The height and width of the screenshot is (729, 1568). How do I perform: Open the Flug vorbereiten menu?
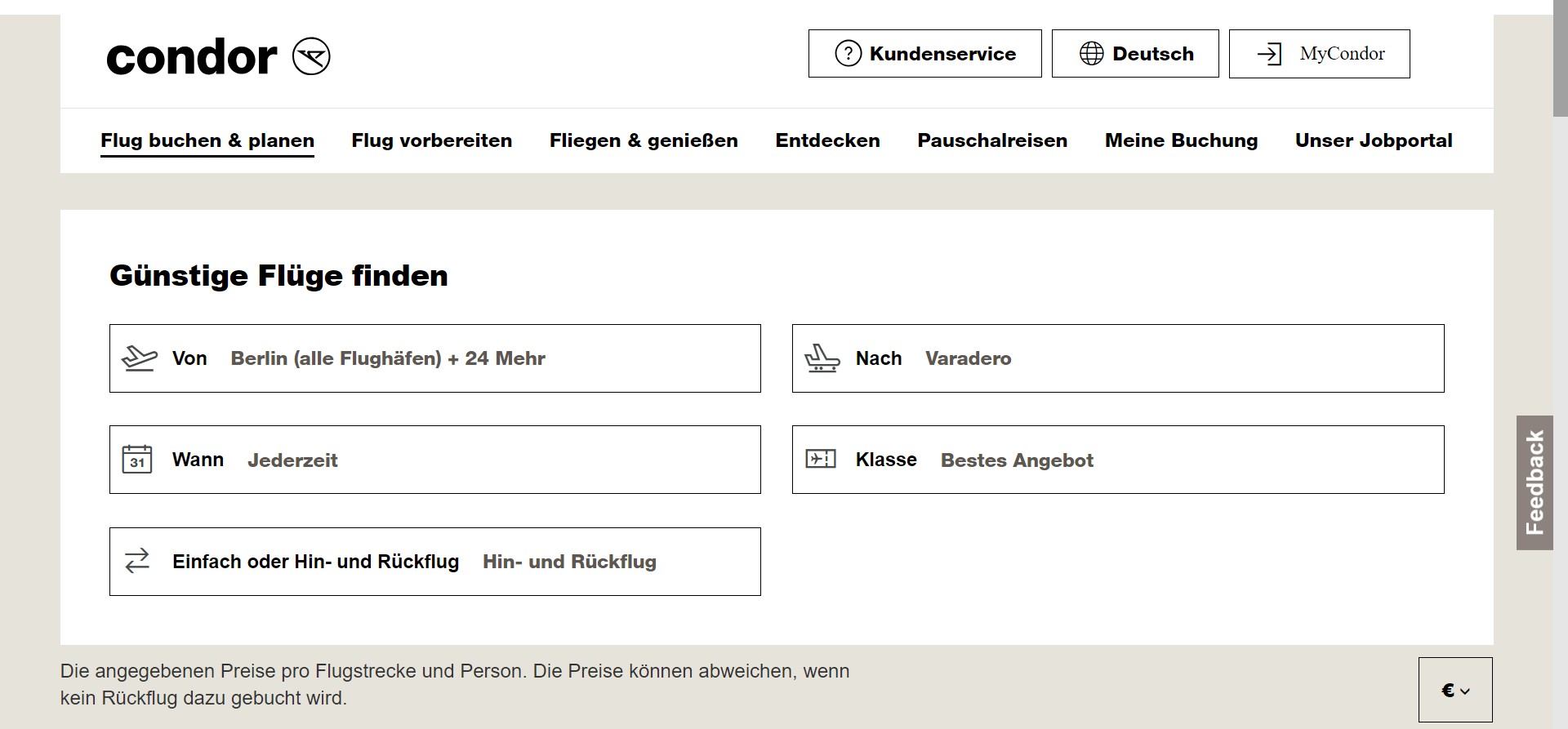click(431, 140)
